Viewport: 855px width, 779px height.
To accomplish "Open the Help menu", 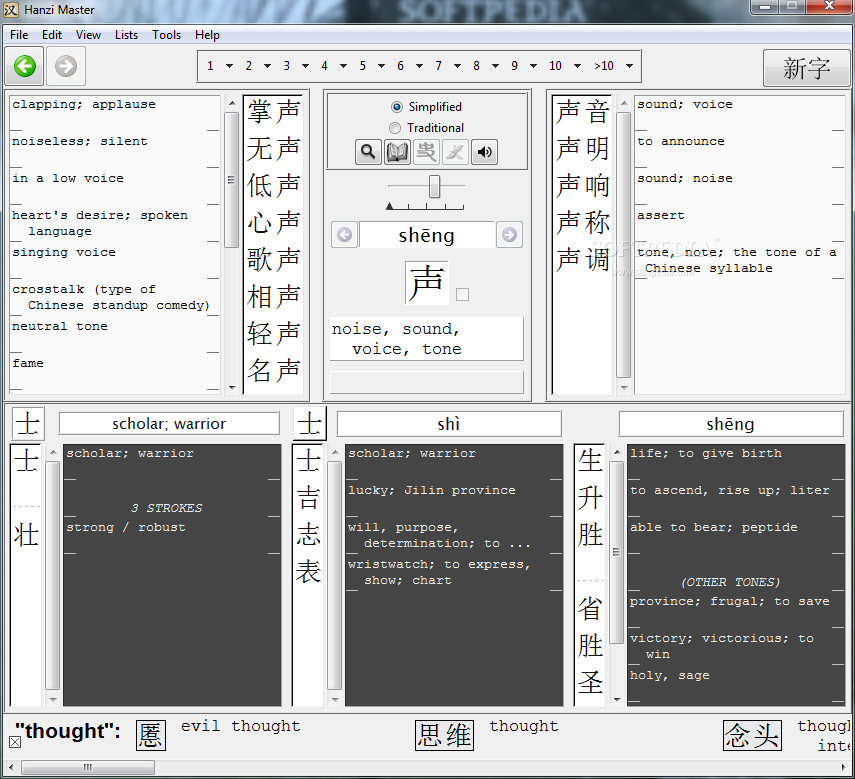I will [x=207, y=35].
